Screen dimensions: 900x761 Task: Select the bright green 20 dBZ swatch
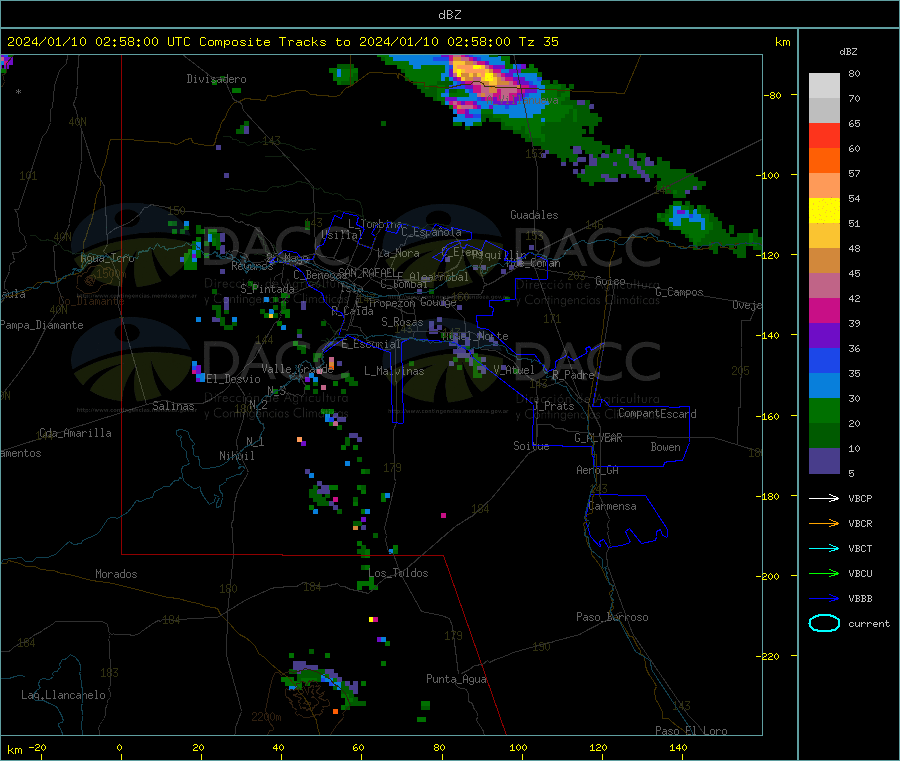[824, 410]
